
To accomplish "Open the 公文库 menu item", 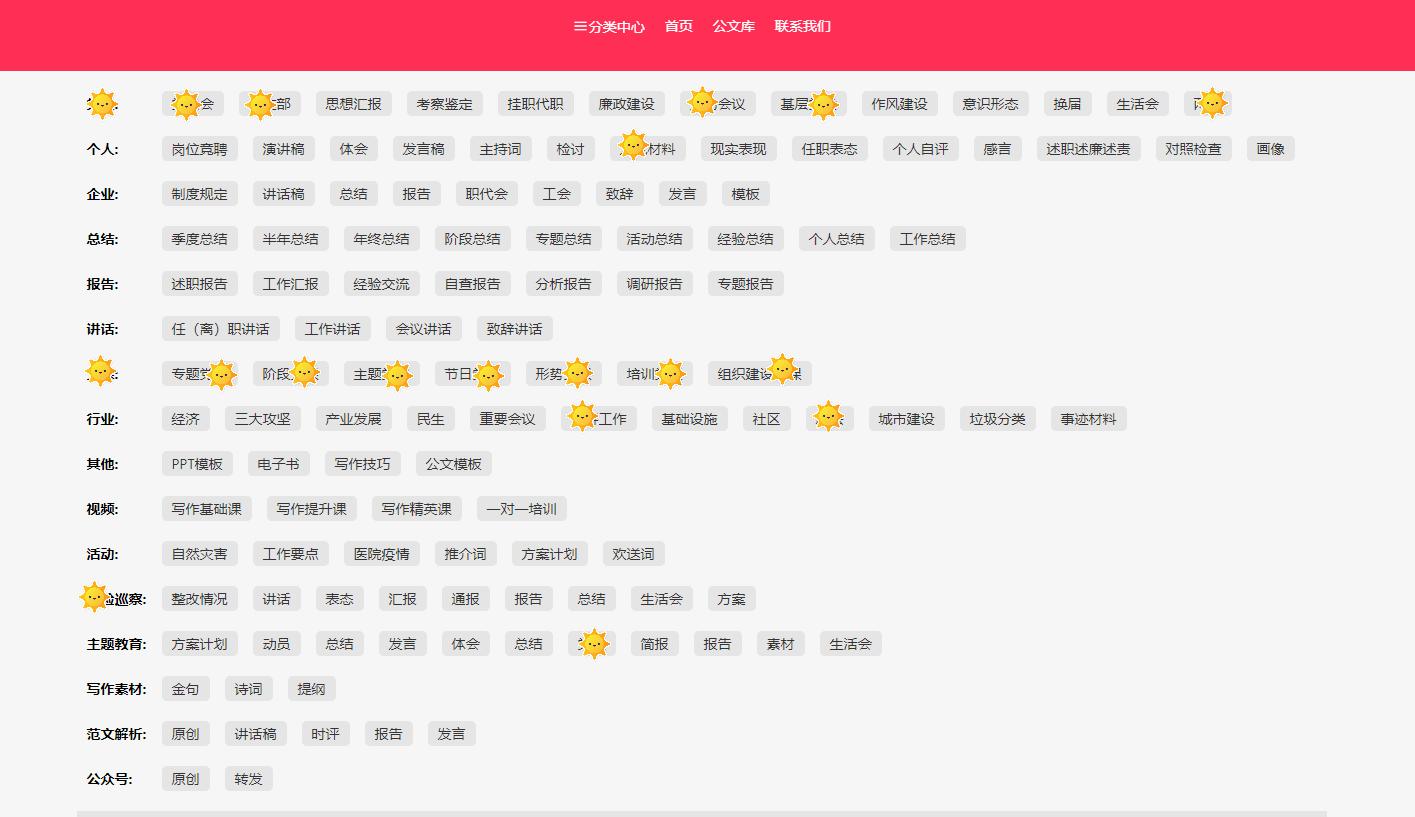I will click(x=735, y=26).
